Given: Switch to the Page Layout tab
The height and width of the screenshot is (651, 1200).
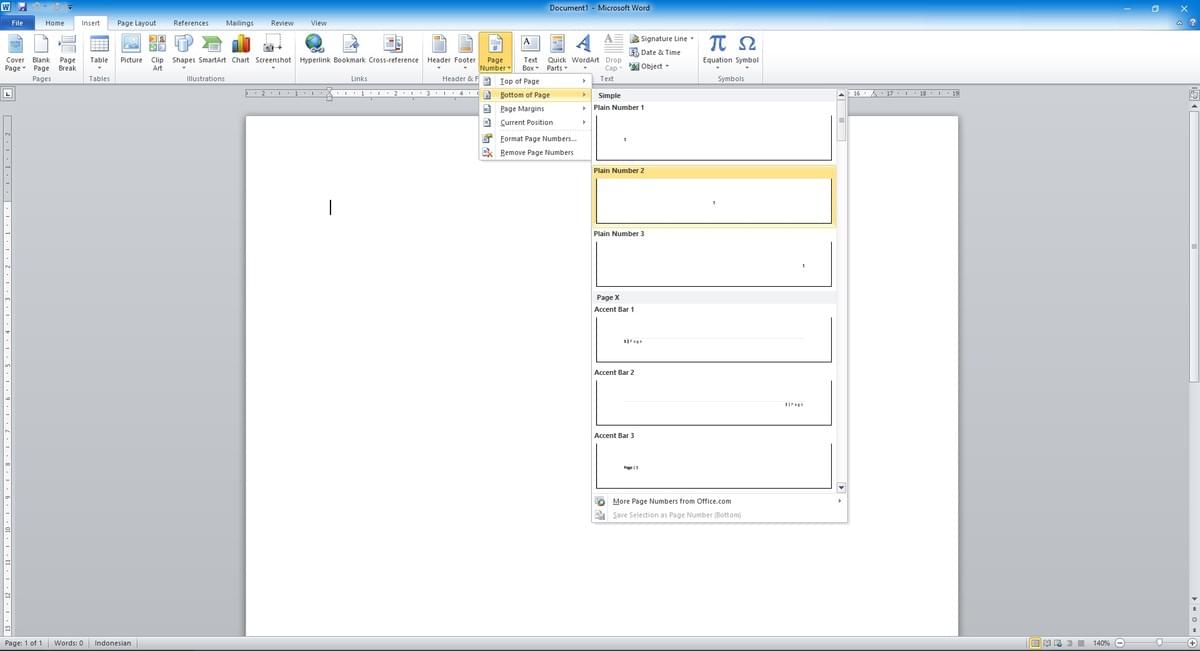Looking at the screenshot, I should click(135, 22).
